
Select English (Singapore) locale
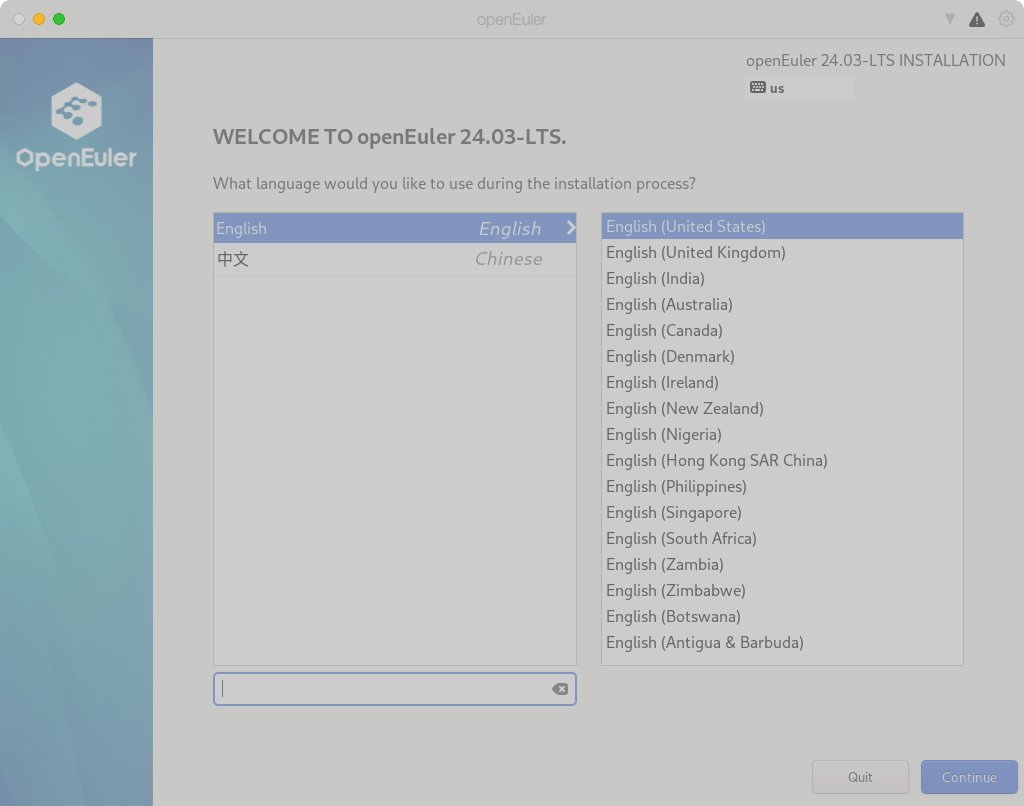click(673, 513)
